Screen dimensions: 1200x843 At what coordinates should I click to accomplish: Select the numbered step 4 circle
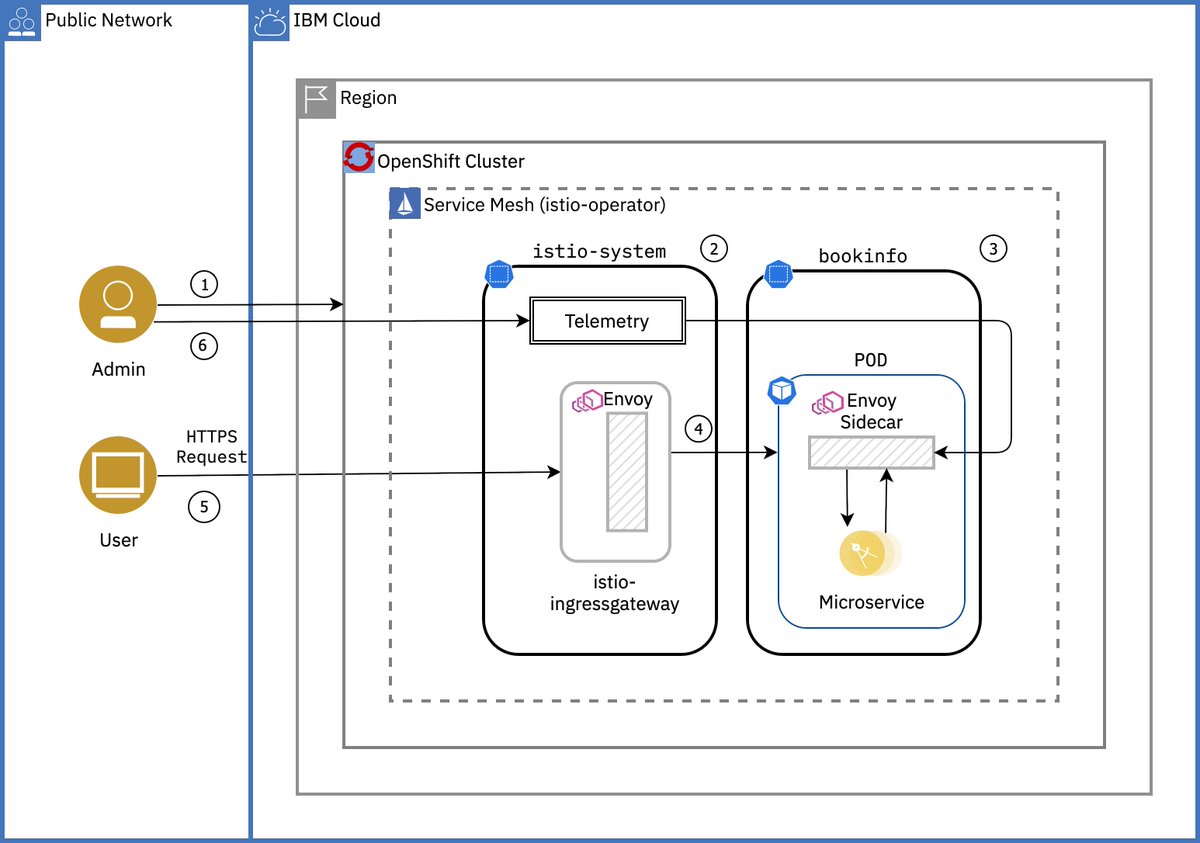(x=698, y=429)
